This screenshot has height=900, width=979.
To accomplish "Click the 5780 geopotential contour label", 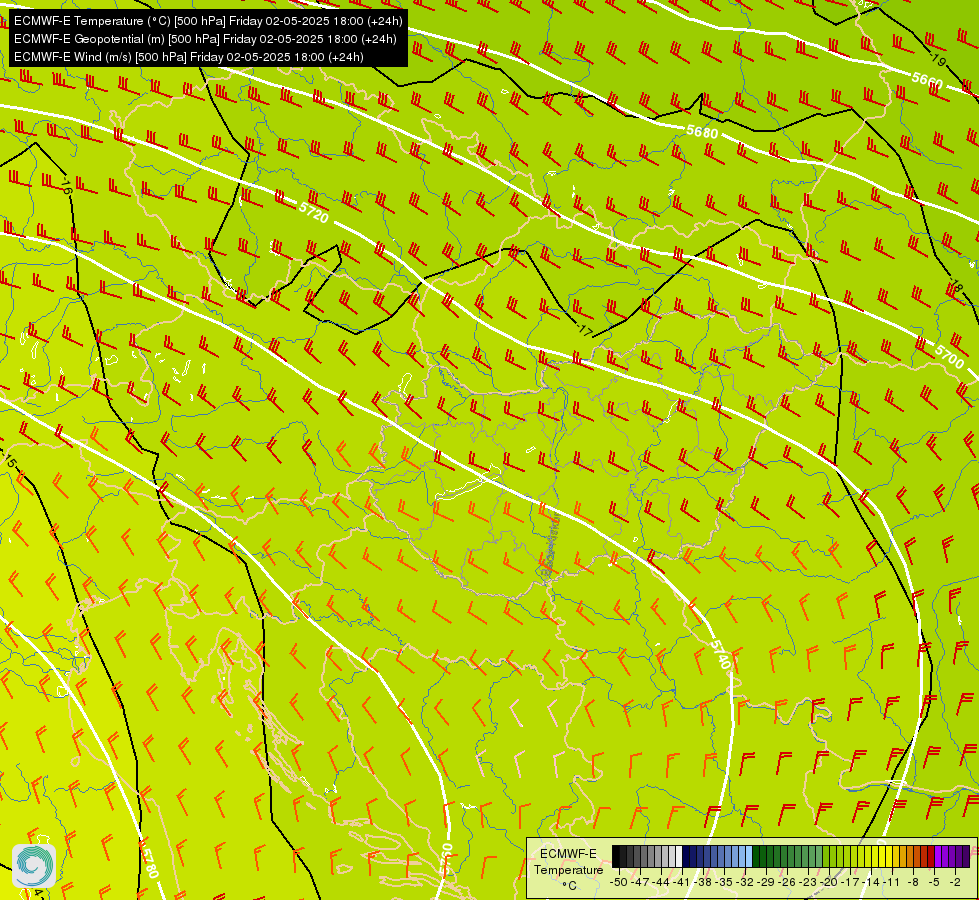I will [x=150, y=863].
